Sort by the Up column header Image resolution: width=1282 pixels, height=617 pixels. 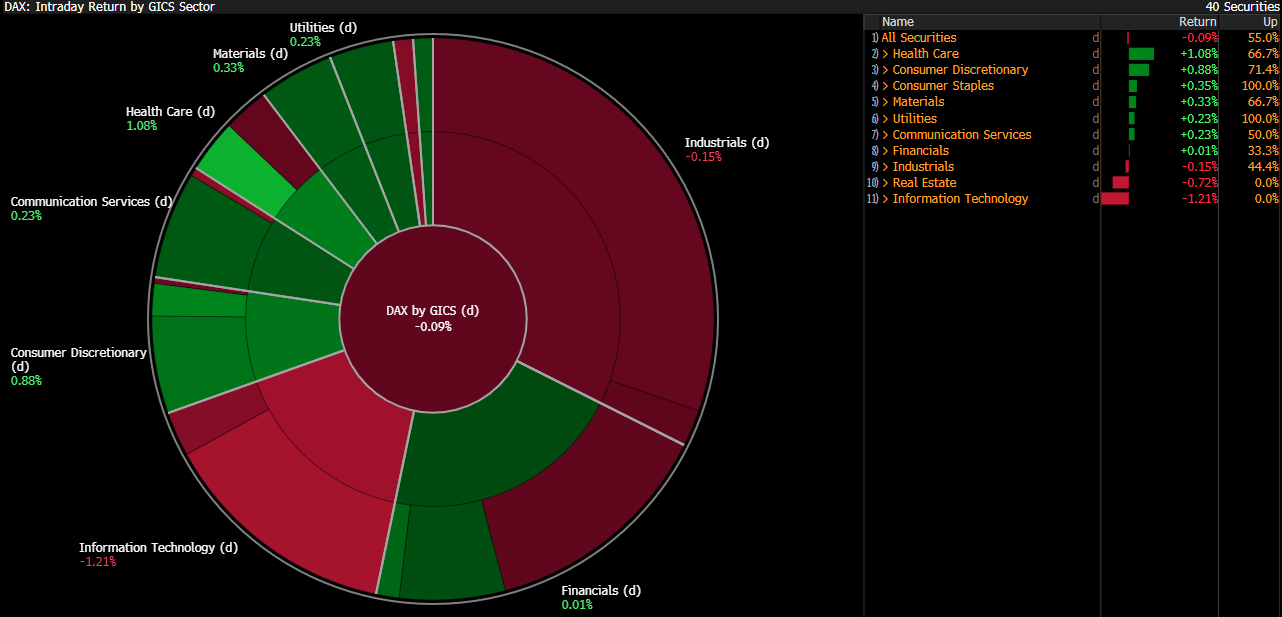(x=1270, y=22)
